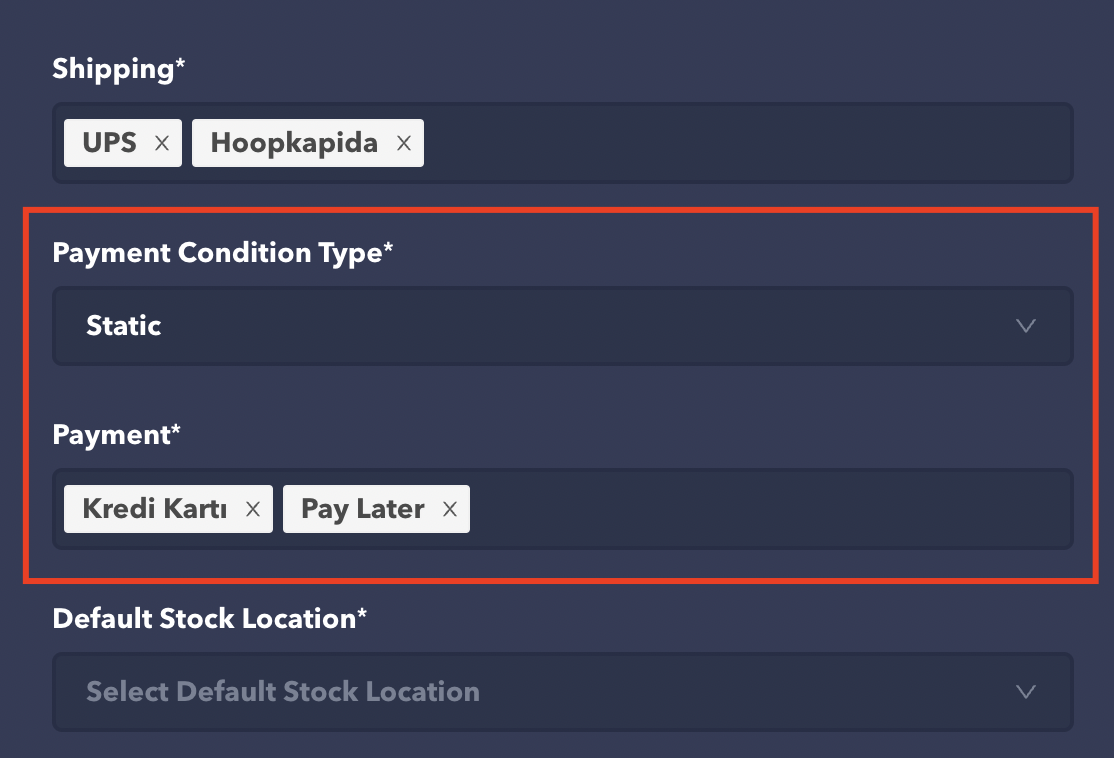
Task: Remove the Kredi Kartı payment tag
Action: tap(253, 509)
